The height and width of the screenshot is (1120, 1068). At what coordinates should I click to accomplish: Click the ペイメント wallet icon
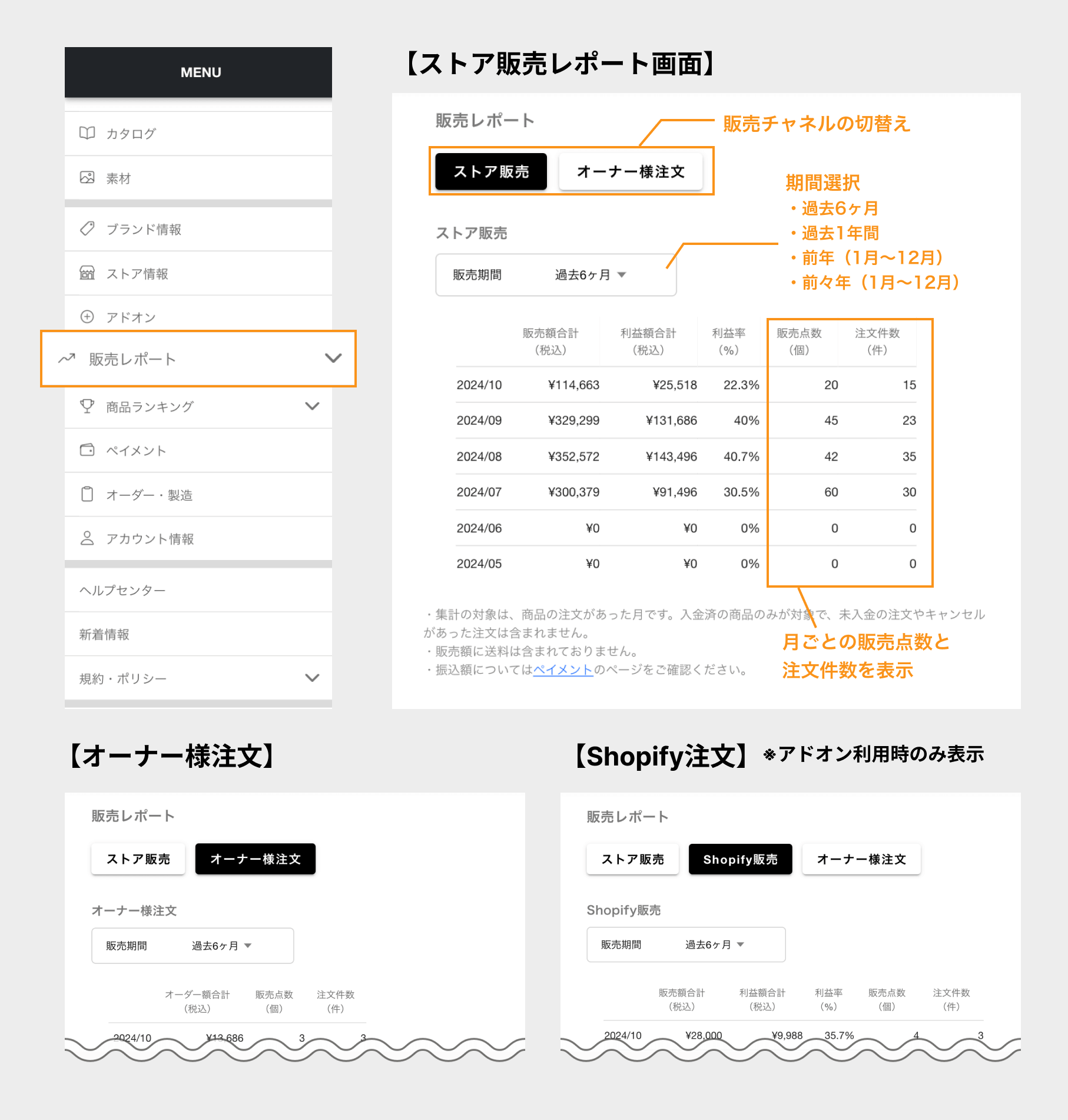[x=87, y=450]
